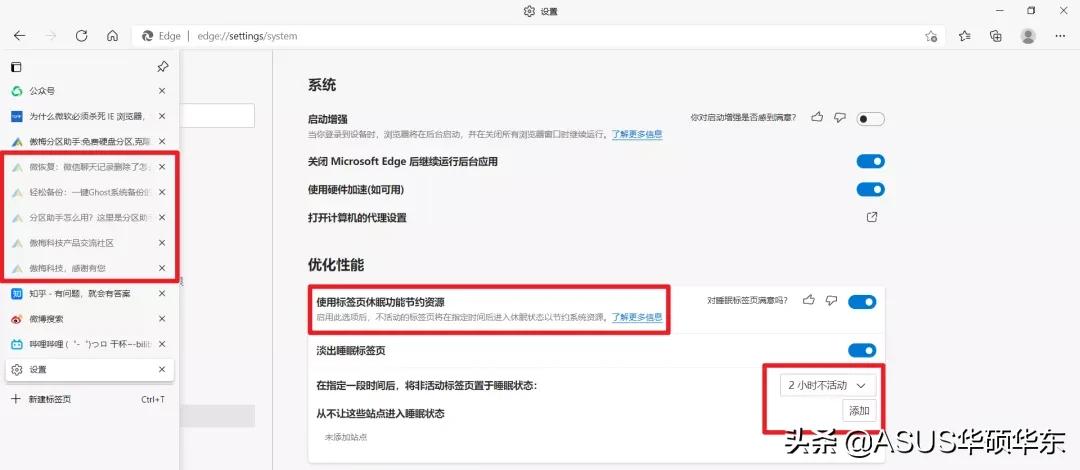Add this page to favorites star icon

[931, 36]
